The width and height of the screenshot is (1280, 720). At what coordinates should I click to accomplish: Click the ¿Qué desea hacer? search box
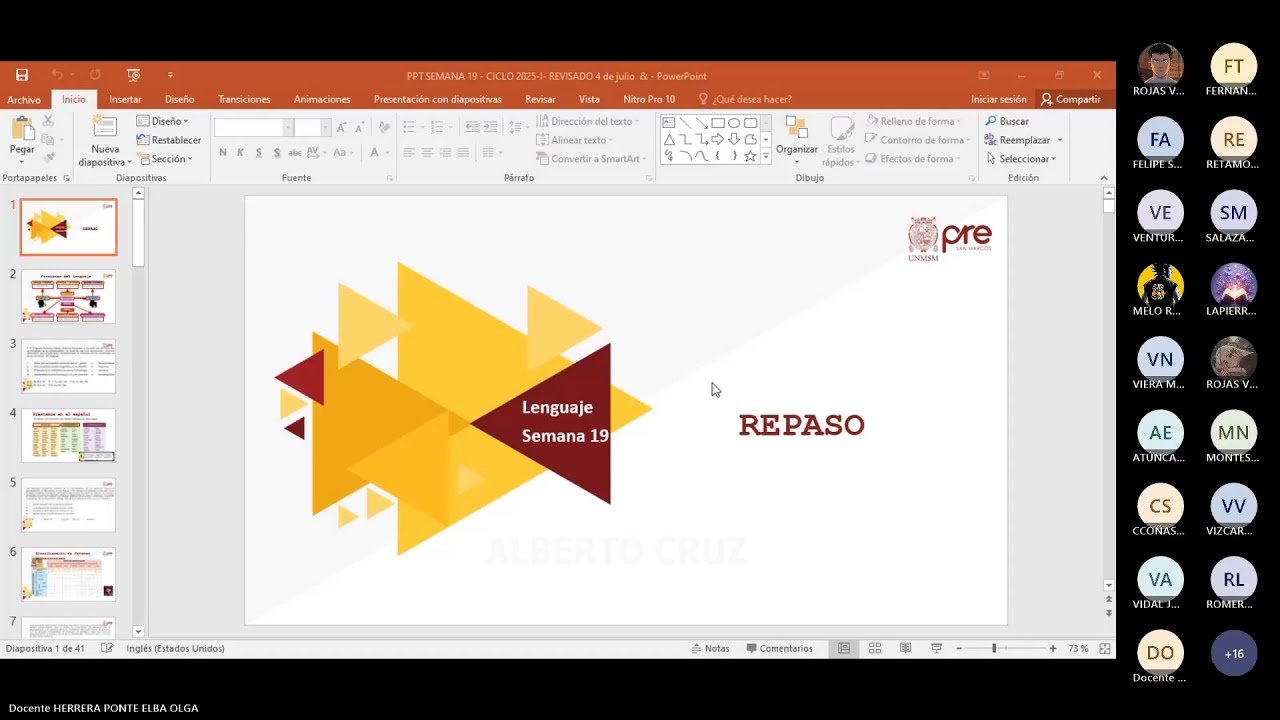pyautogui.click(x=745, y=100)
